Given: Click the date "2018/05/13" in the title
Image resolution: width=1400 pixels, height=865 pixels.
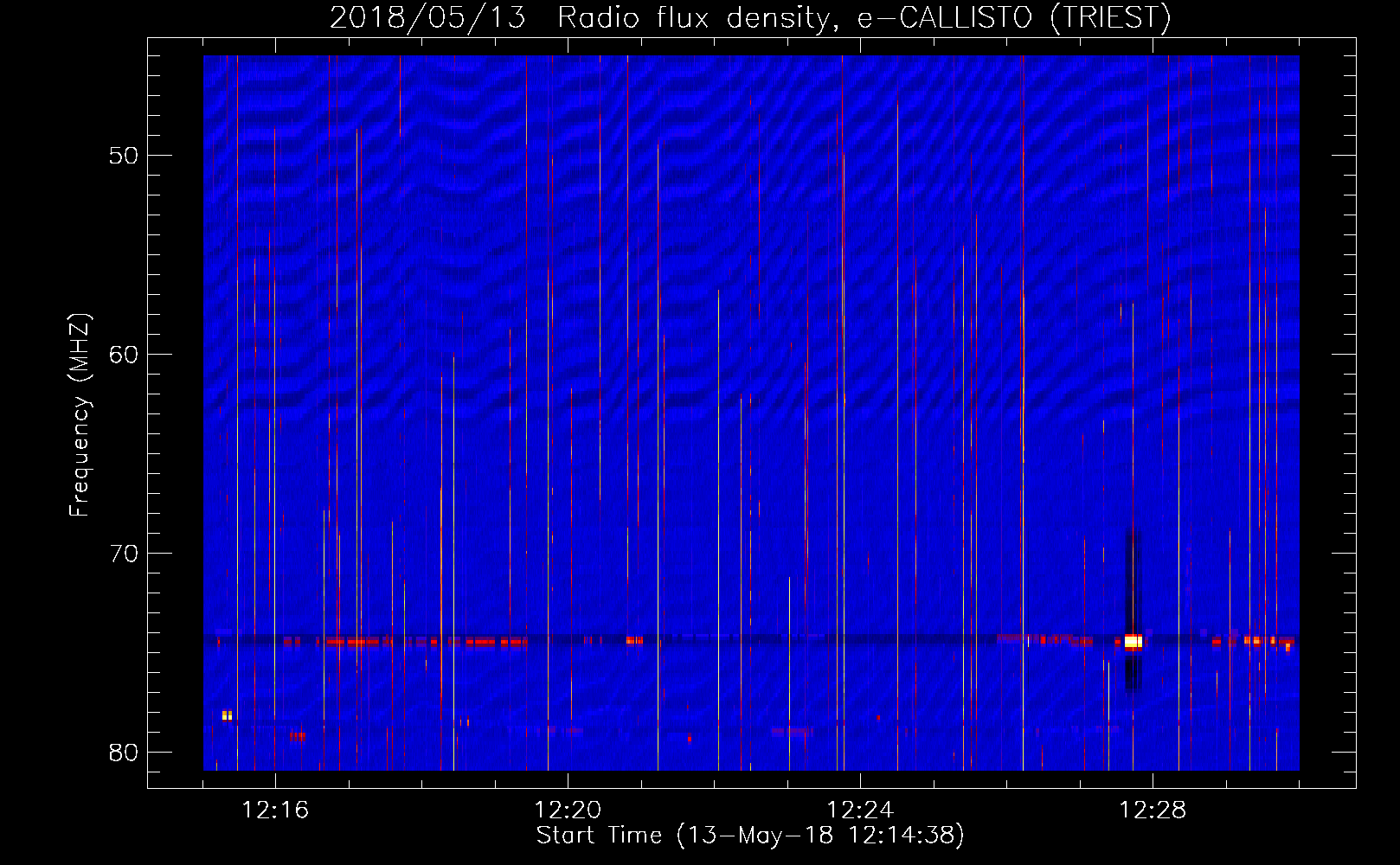Looking at the screenshot, I should pos(427,18).
